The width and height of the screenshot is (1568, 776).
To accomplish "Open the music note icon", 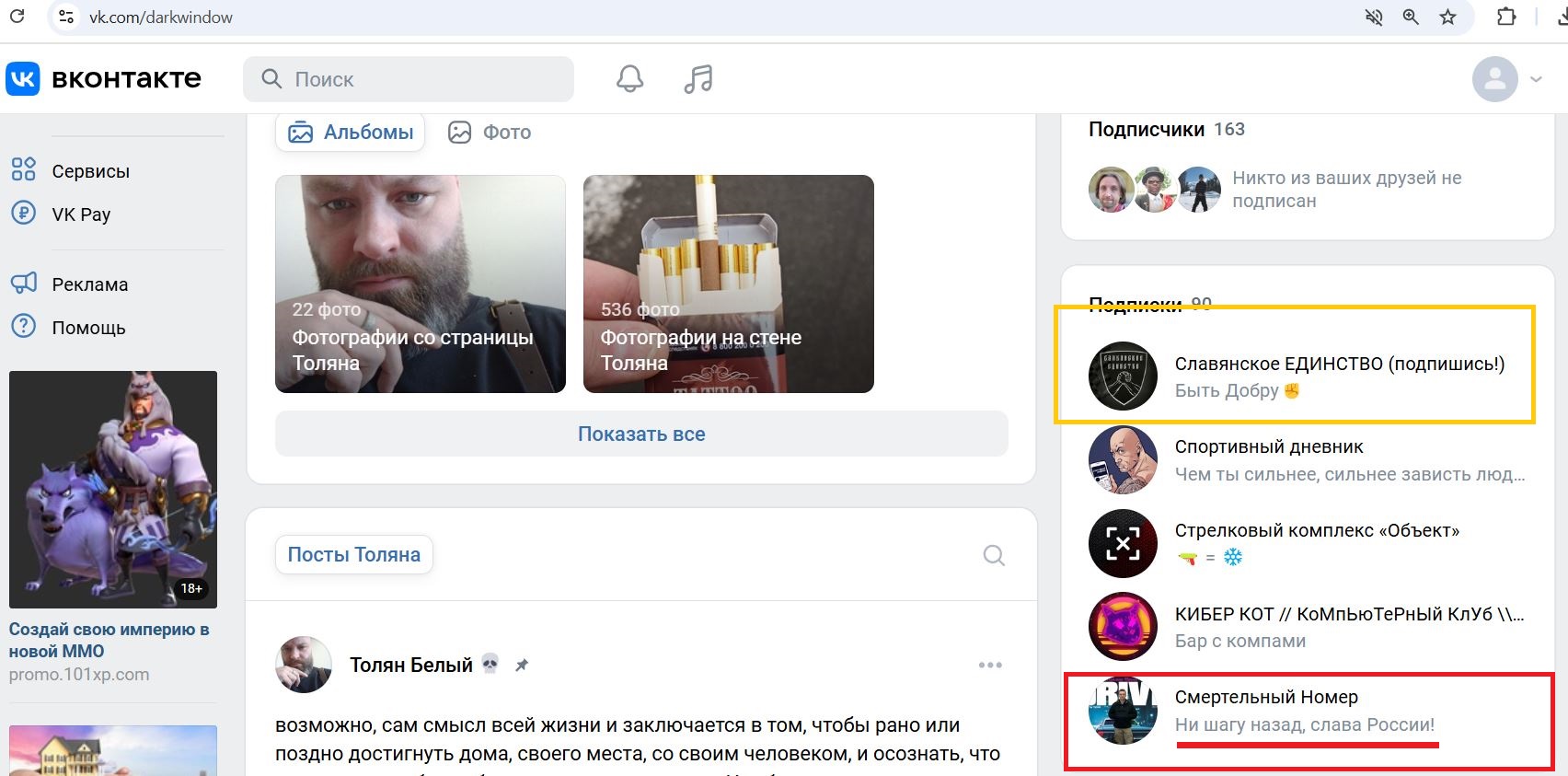I will [x=698, y=79].
